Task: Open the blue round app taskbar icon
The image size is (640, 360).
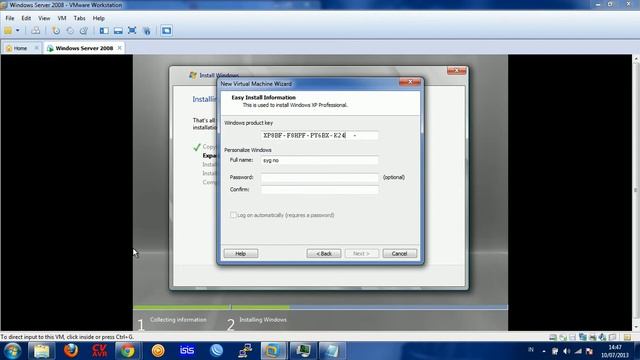Action: point(216,351)
